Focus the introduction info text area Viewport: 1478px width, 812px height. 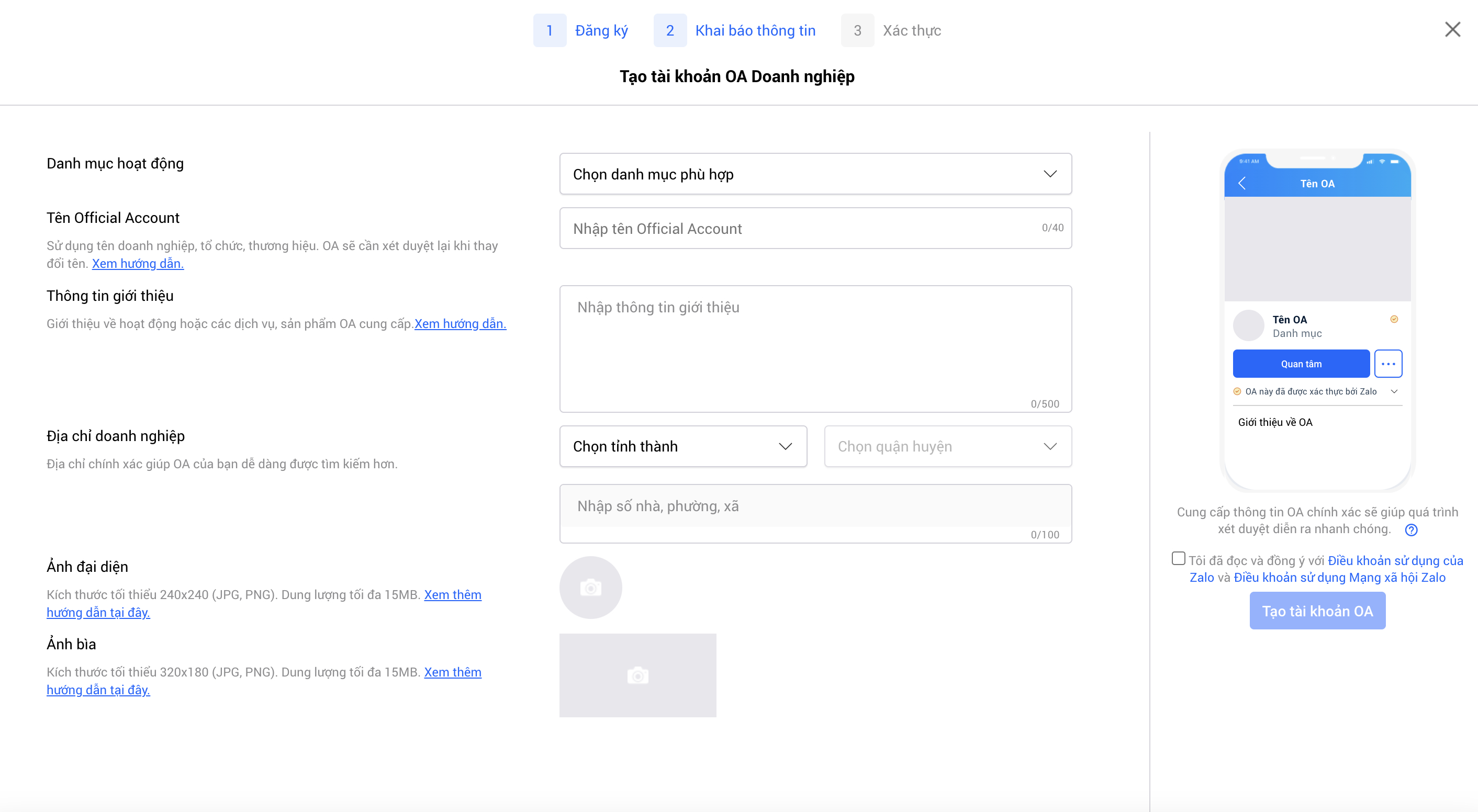[815, 348]
